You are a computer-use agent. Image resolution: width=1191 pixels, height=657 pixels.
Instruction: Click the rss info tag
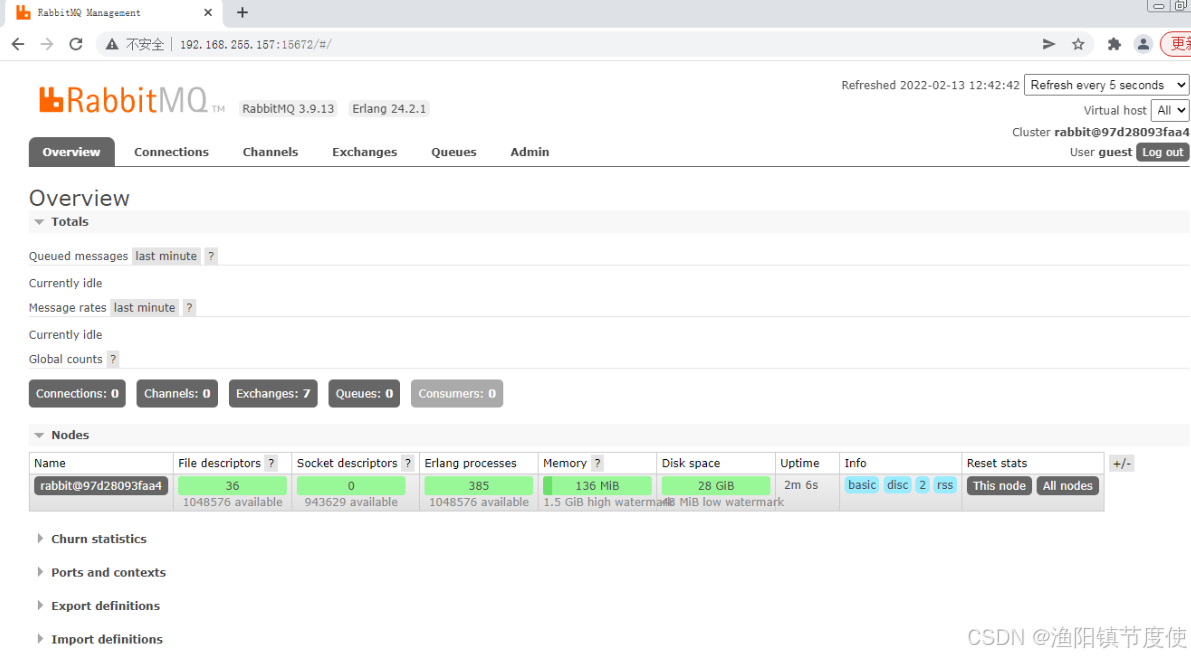944,485
